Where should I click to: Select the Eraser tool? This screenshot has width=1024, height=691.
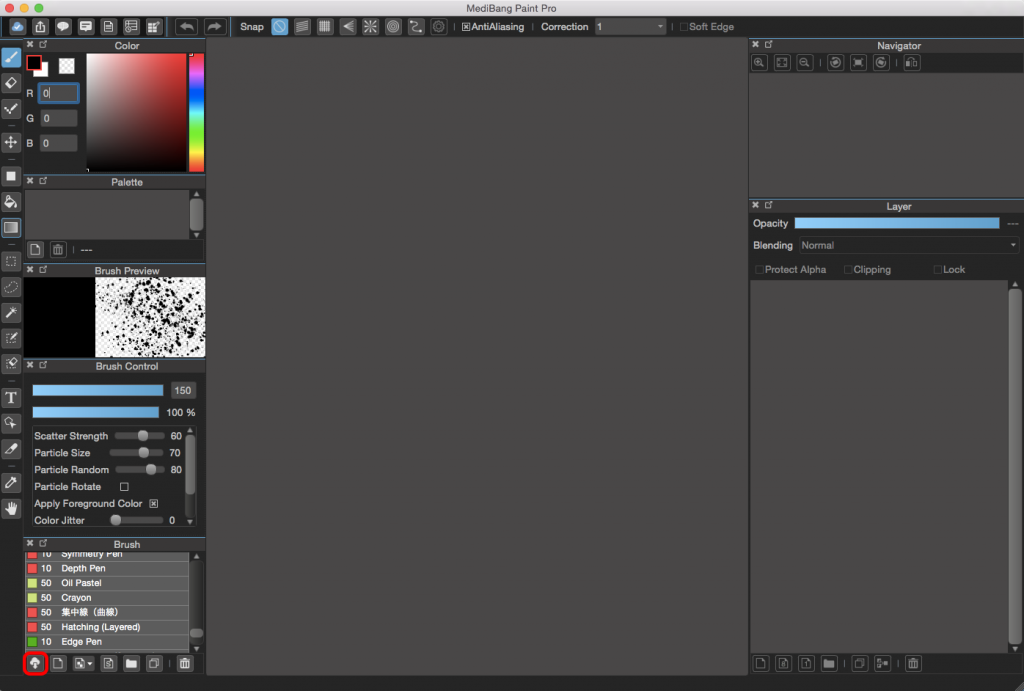pos(11,83)
